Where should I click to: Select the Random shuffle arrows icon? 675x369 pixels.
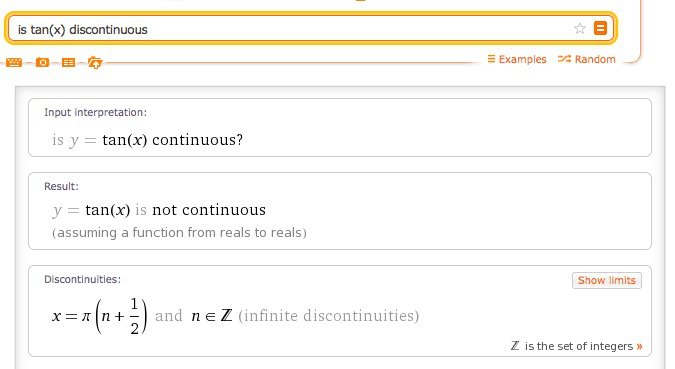pyautogui.click(x=564, y=59)
